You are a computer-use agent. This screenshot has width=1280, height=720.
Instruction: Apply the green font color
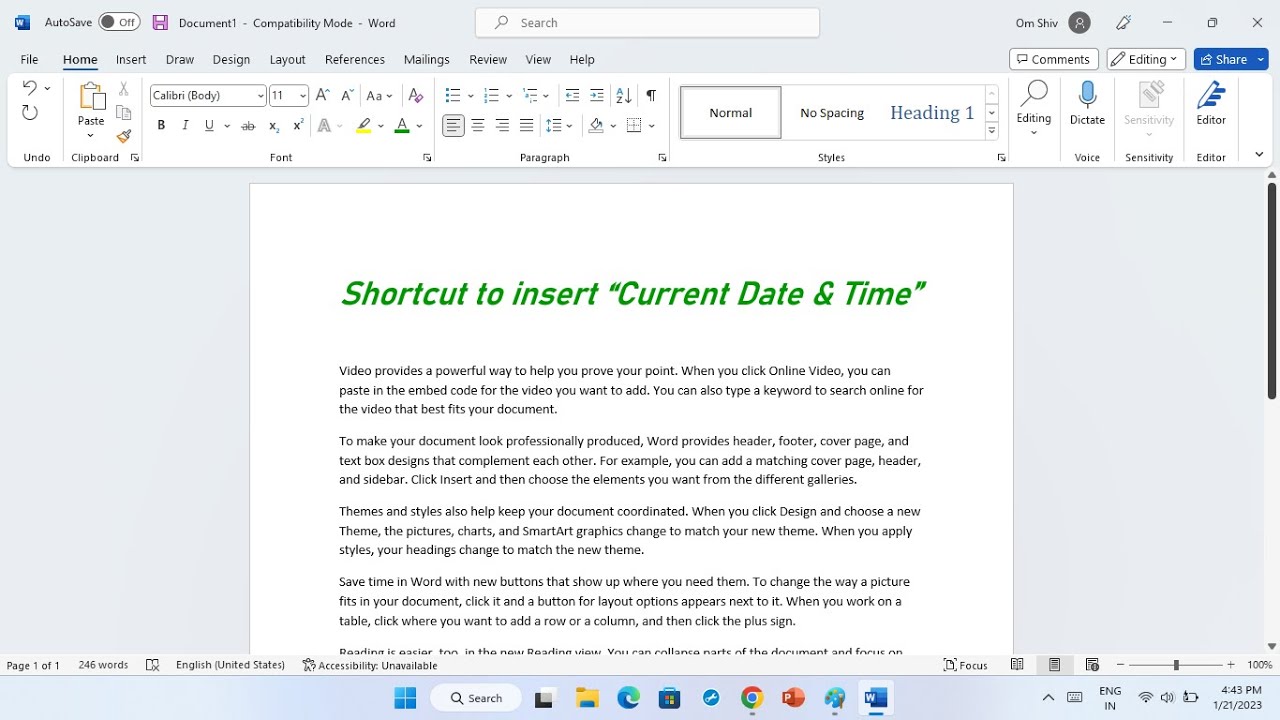[402, 126]
